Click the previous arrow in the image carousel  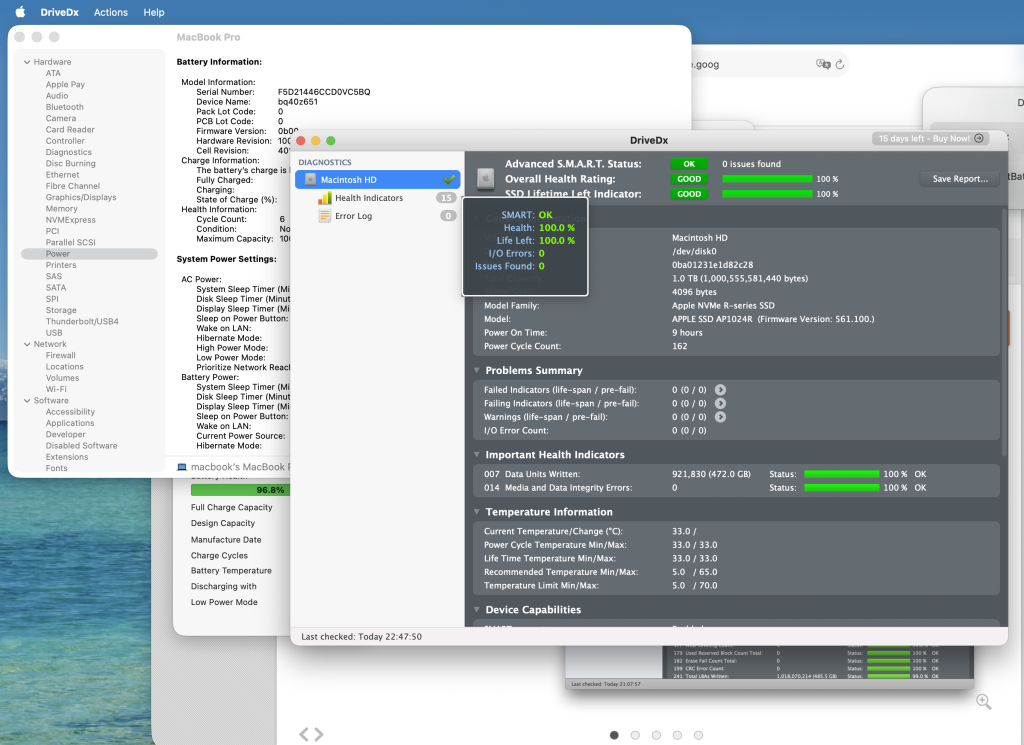pos(304,734)
